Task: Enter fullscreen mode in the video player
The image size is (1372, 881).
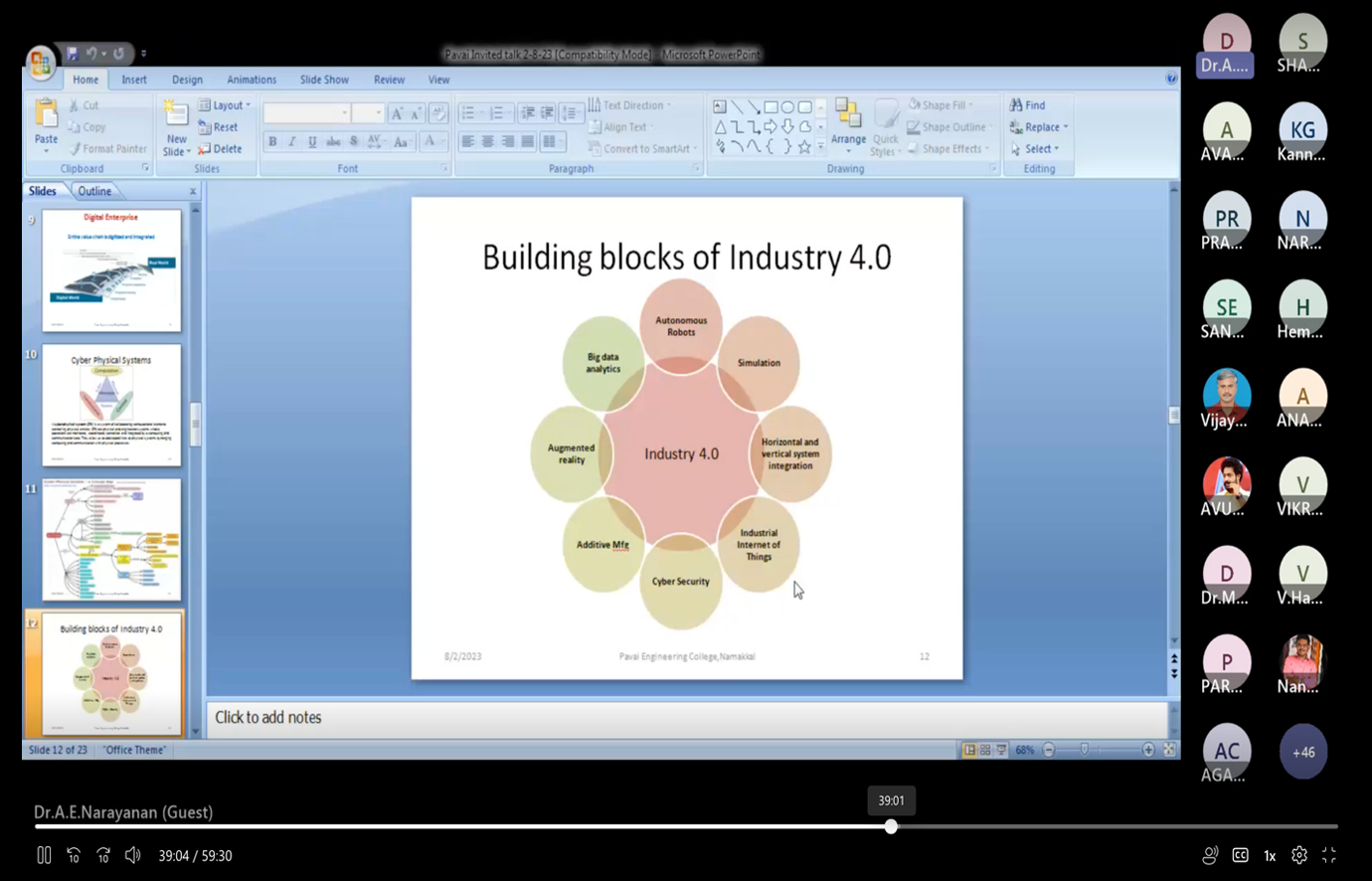Action: click(x=1329, y=855)
